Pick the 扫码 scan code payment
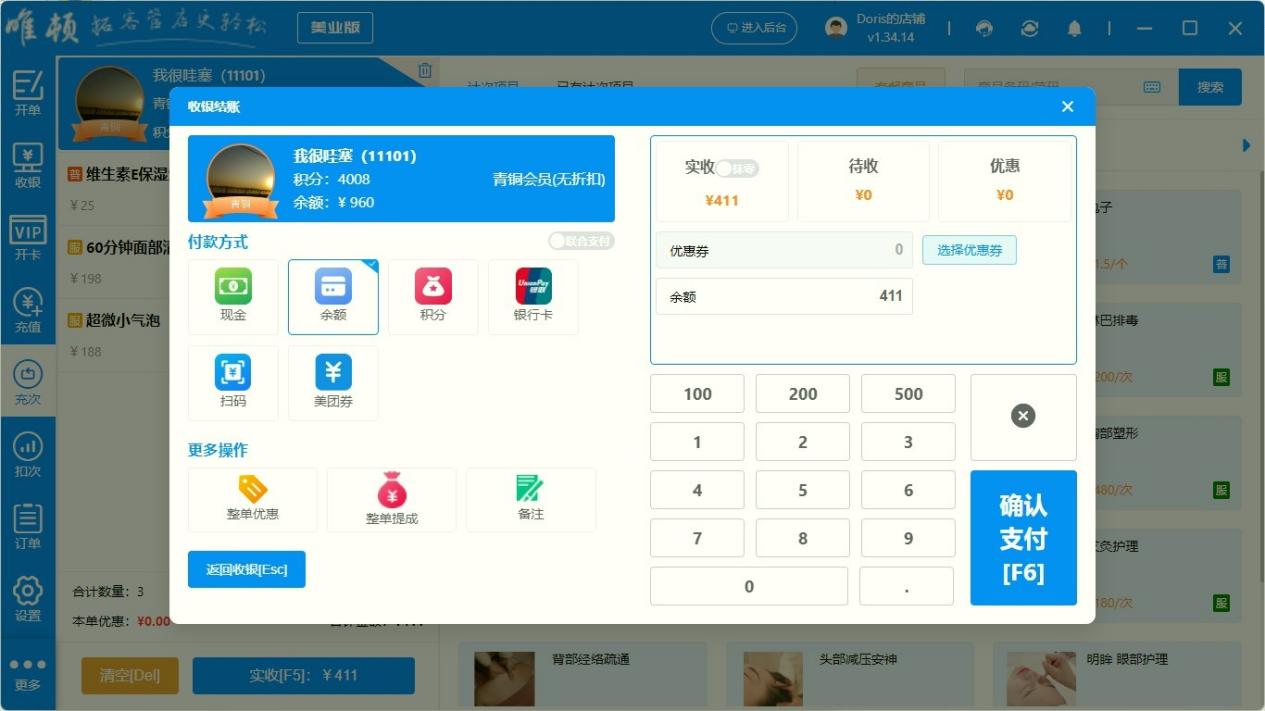 [233, 382]
